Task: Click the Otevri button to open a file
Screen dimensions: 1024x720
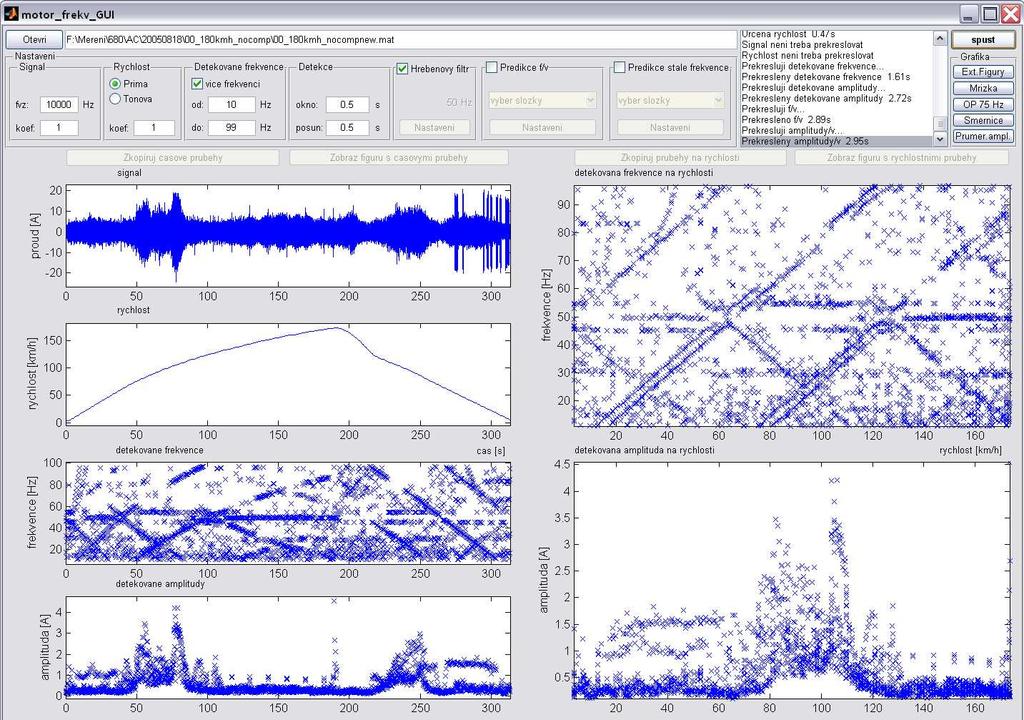Action: click(34, 40)
